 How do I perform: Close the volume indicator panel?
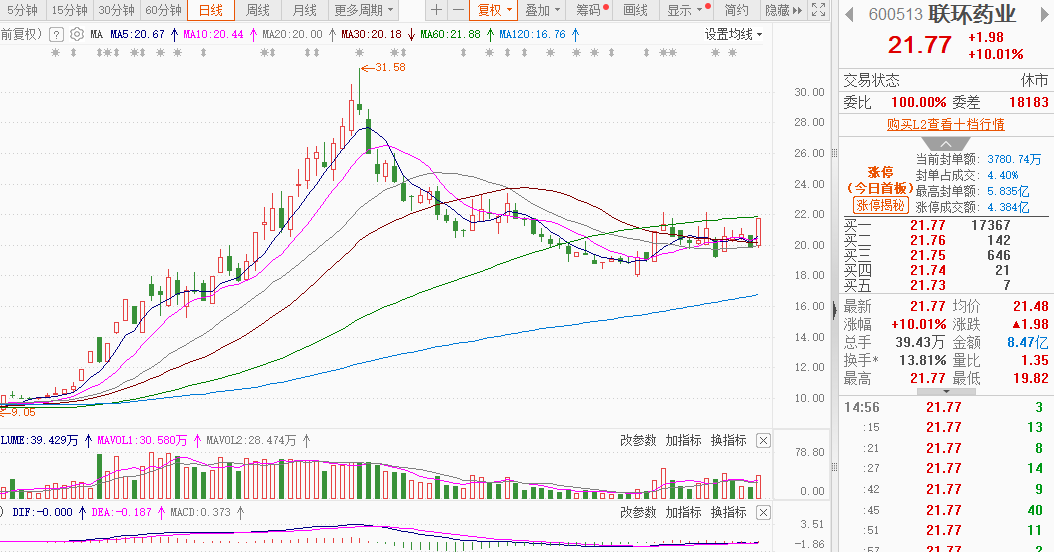(x=763, y=440)
